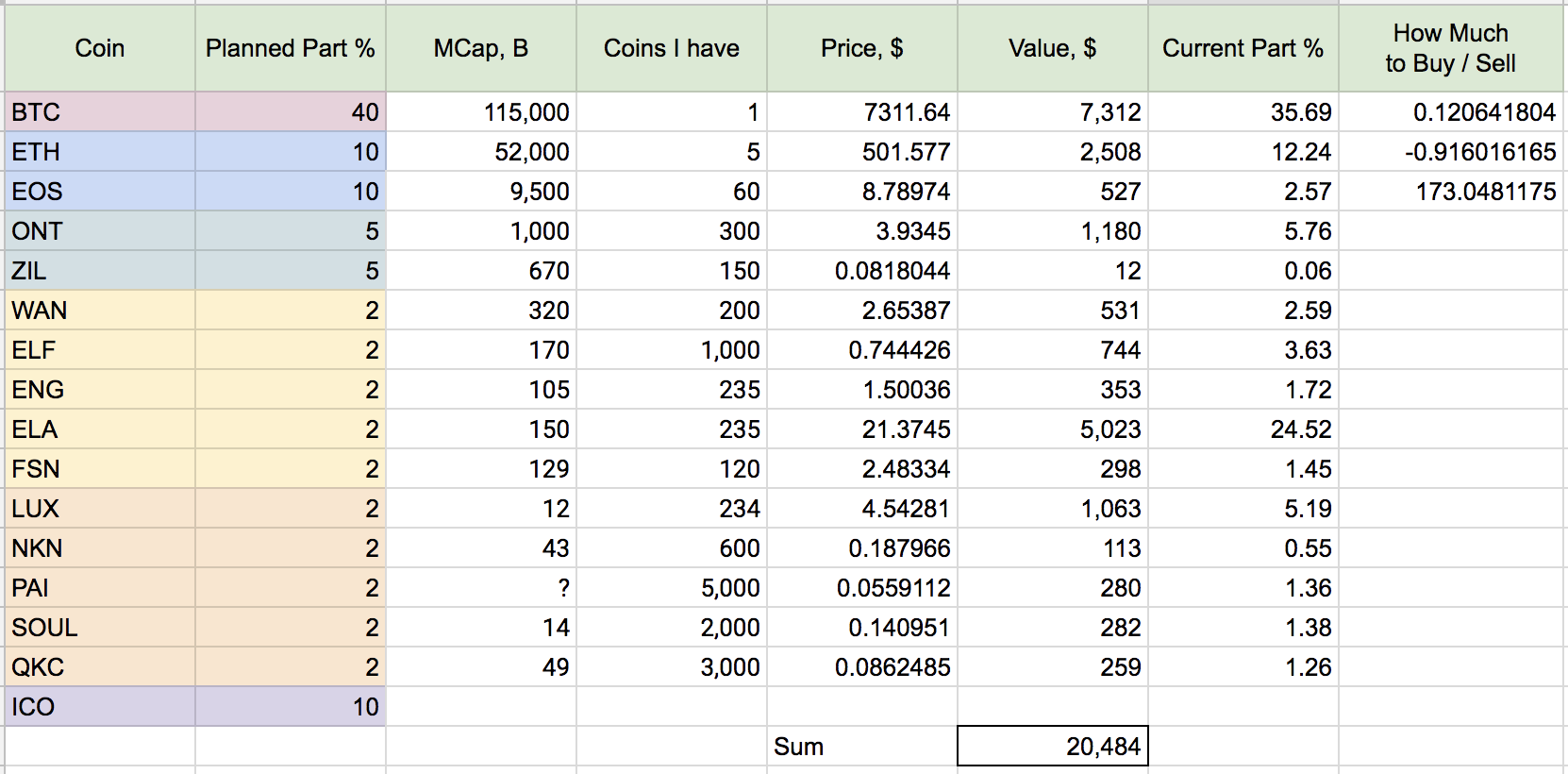The image size is (1568, 774).
Task: Select the ELA value 5,023
Action: tap(1053, 429)
